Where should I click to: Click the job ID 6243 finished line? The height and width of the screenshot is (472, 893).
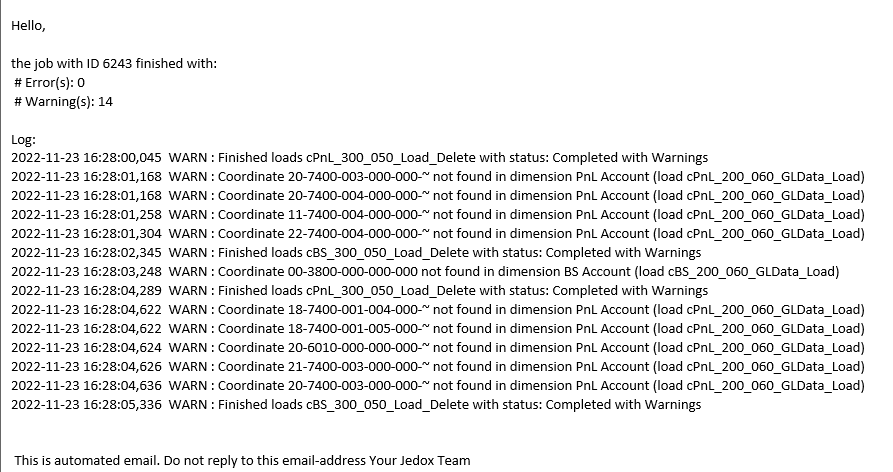114,64
